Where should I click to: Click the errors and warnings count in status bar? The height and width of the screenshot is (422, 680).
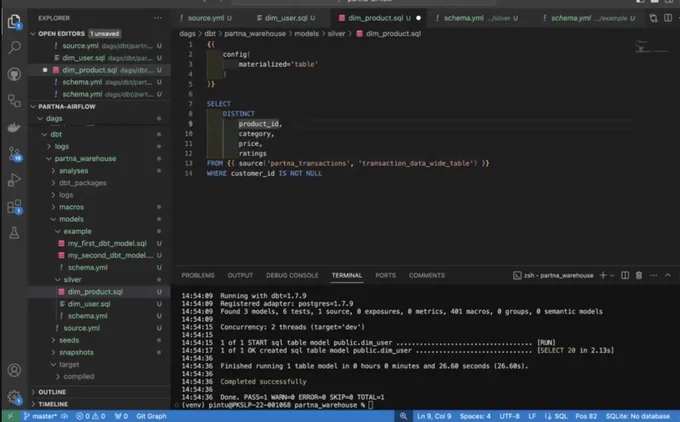coord(91,416)
